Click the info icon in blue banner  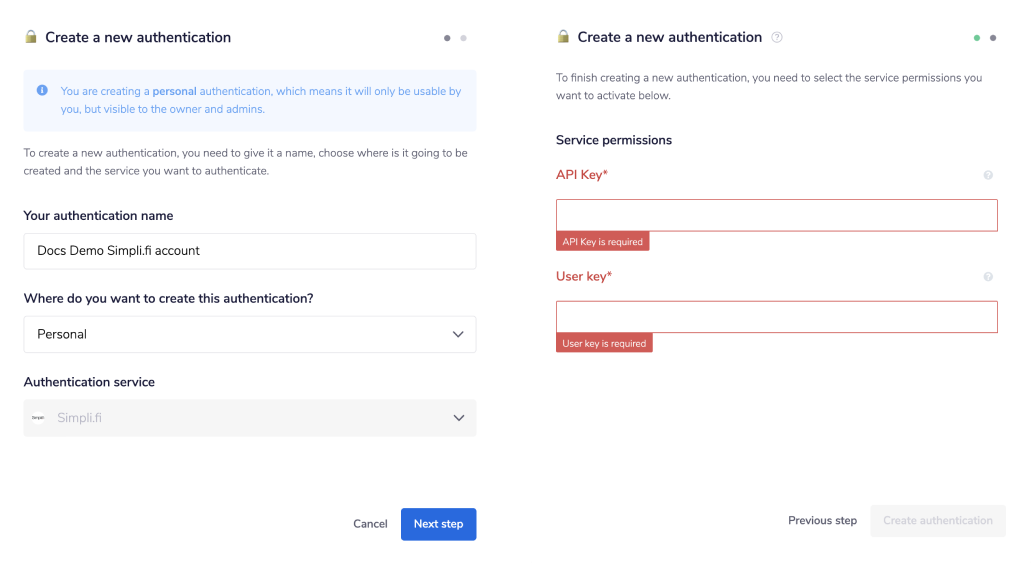pyautogui.click(x=42, y=91)
